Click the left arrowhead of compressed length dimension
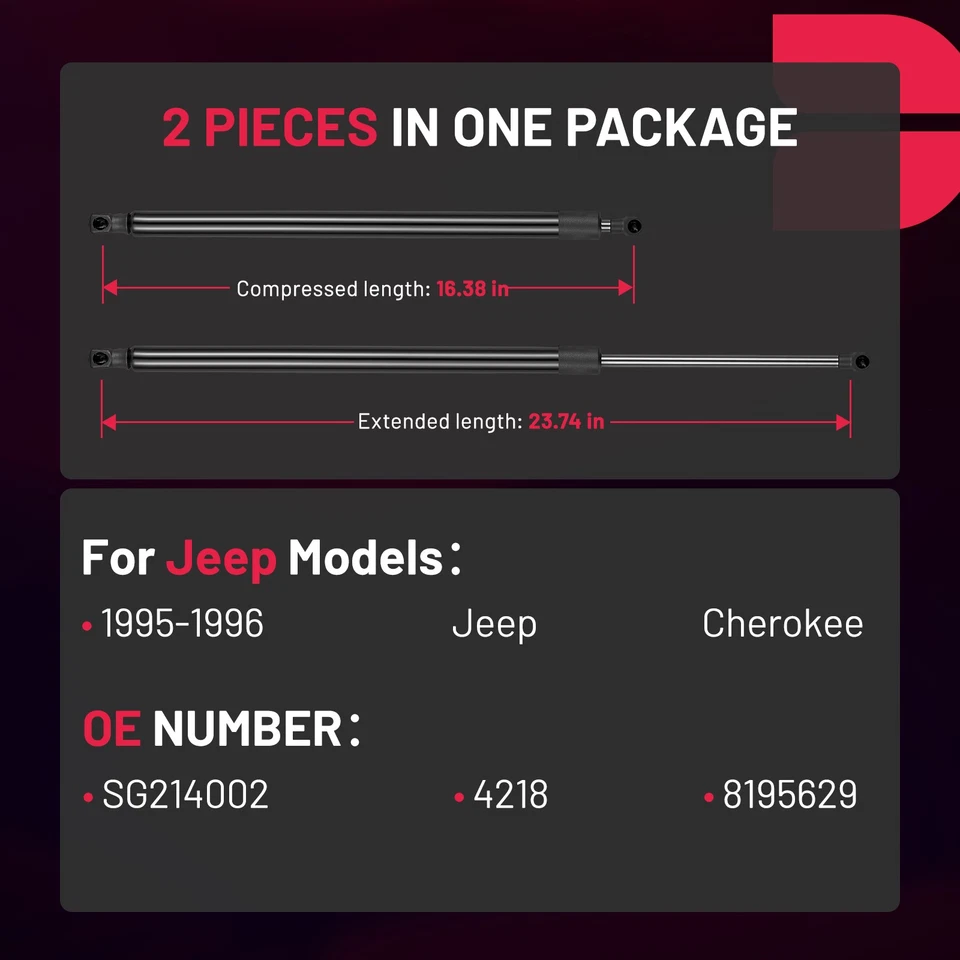 (110, 288)
